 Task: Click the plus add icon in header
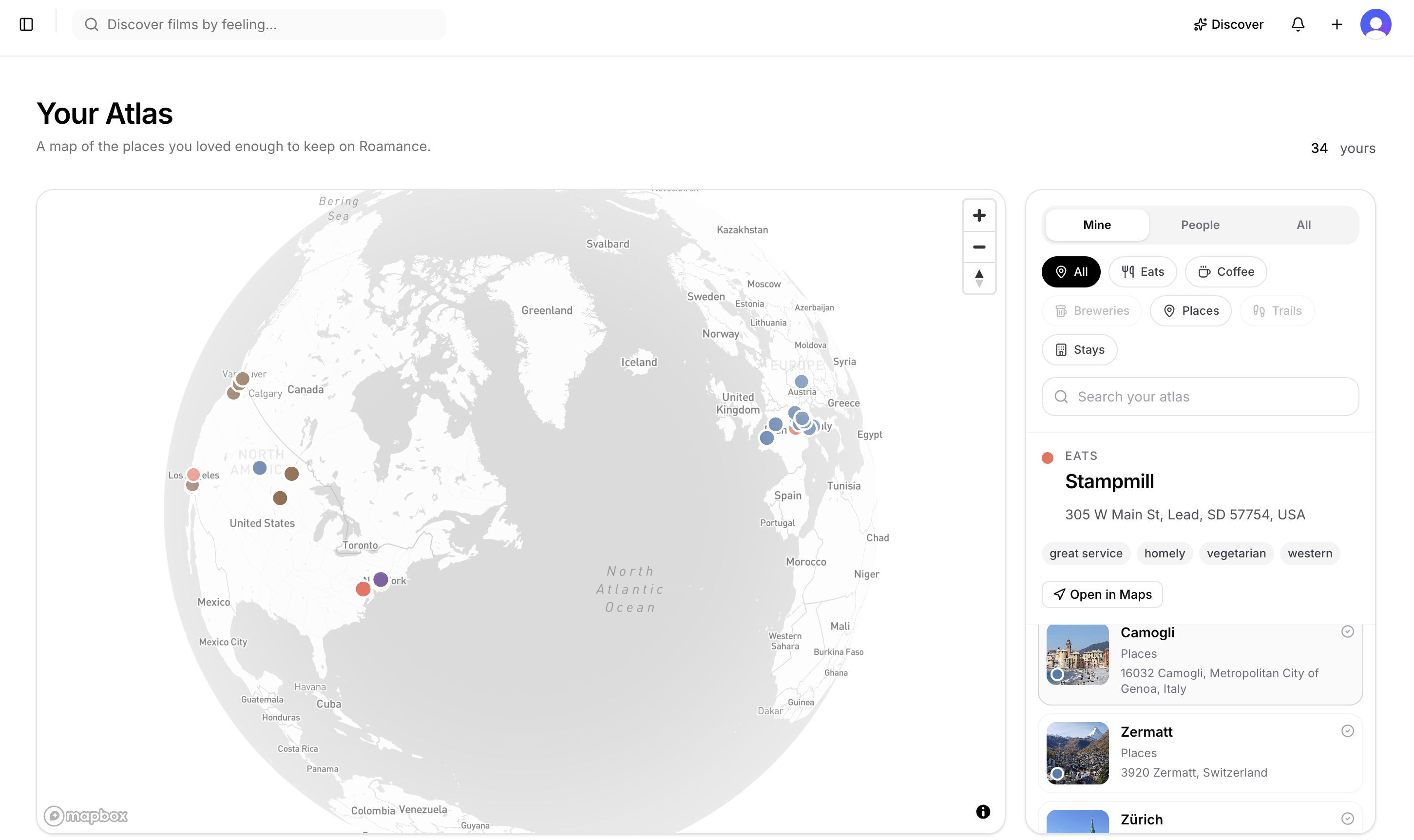[x=1337, y=24]
